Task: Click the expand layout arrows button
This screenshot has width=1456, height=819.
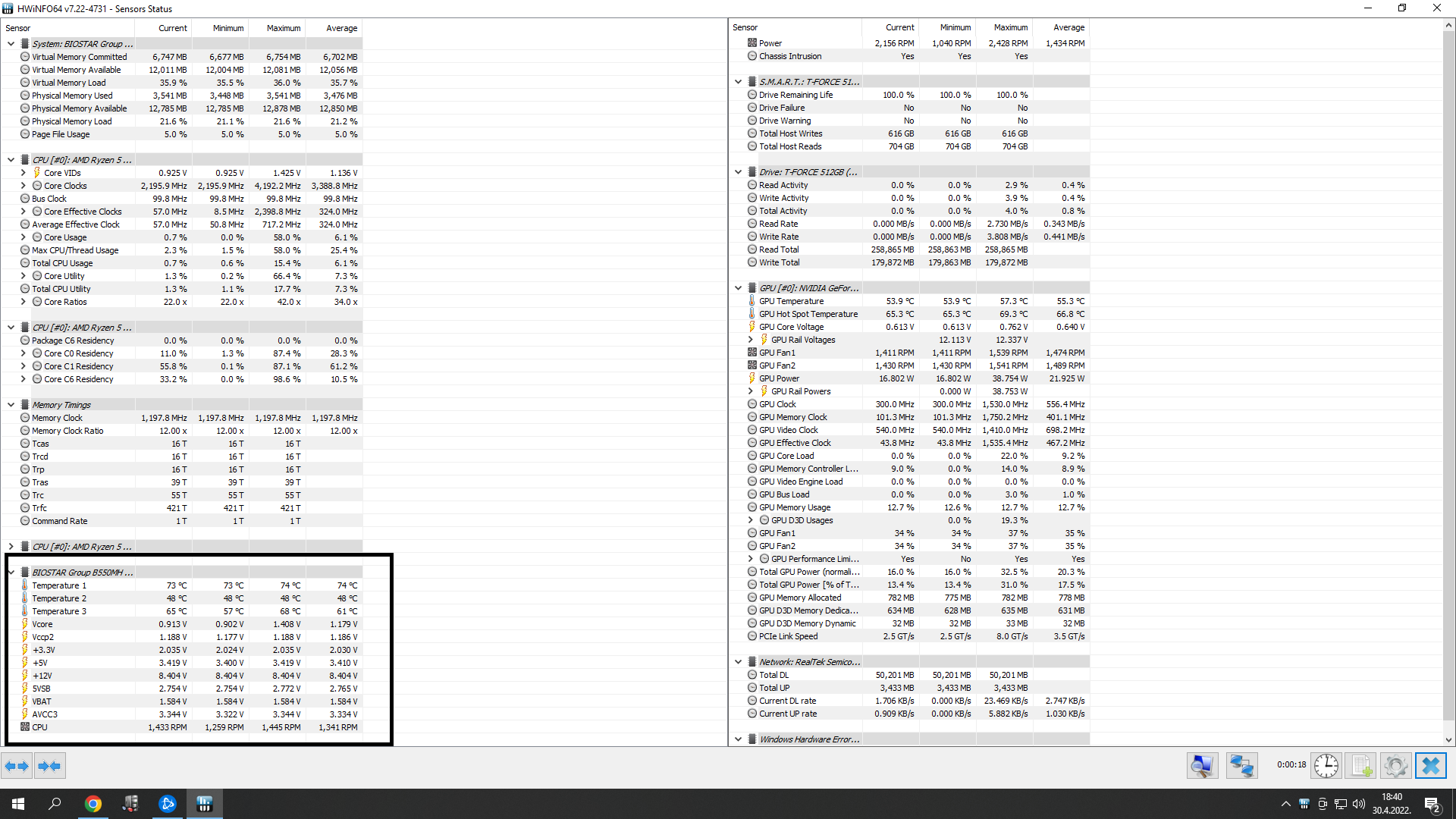Action: [x=17, y=766]
